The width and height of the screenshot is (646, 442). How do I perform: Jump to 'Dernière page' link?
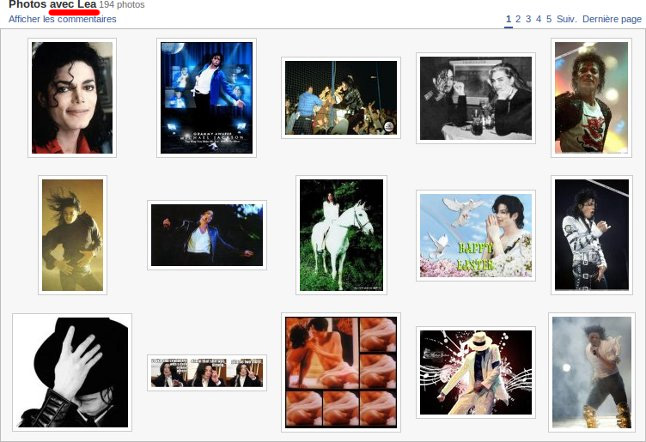[x=612, y=19]
